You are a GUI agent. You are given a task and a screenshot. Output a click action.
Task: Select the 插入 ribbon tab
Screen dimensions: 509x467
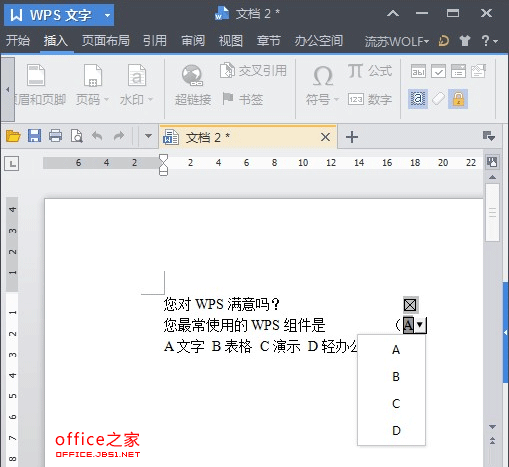click(x=56, y=41)
